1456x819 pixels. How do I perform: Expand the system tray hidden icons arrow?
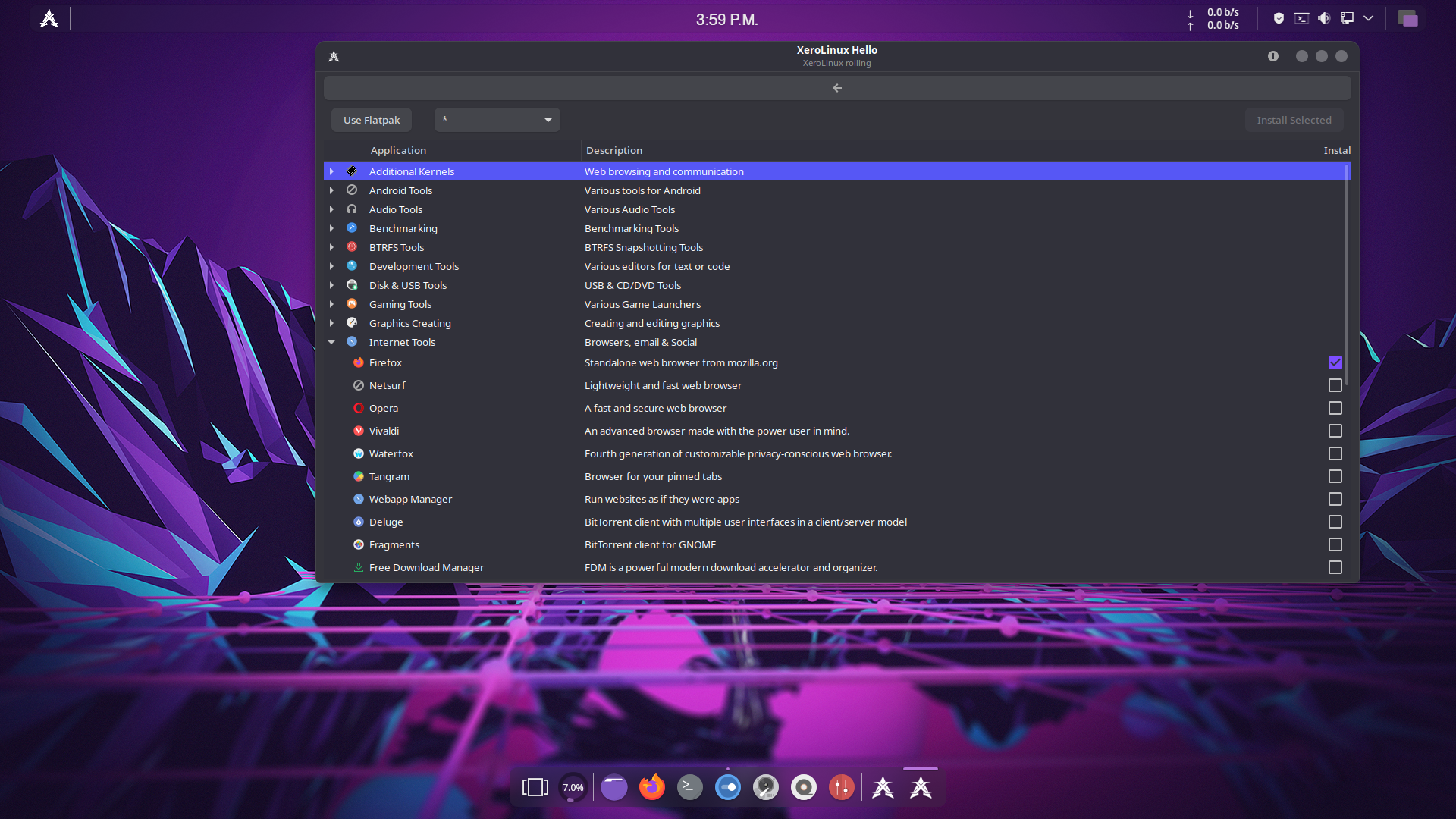click(1369, 18)
